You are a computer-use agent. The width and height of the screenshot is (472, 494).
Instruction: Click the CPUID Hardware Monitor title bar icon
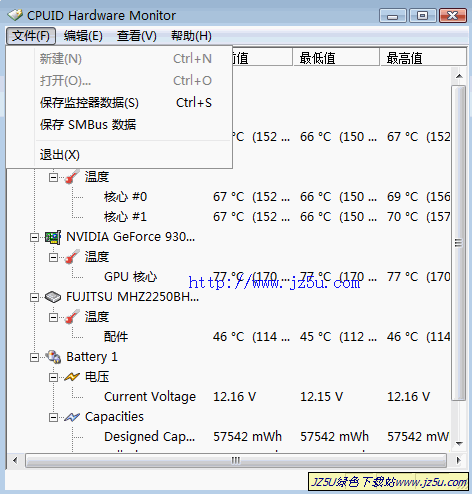click(x=15, y=15)
